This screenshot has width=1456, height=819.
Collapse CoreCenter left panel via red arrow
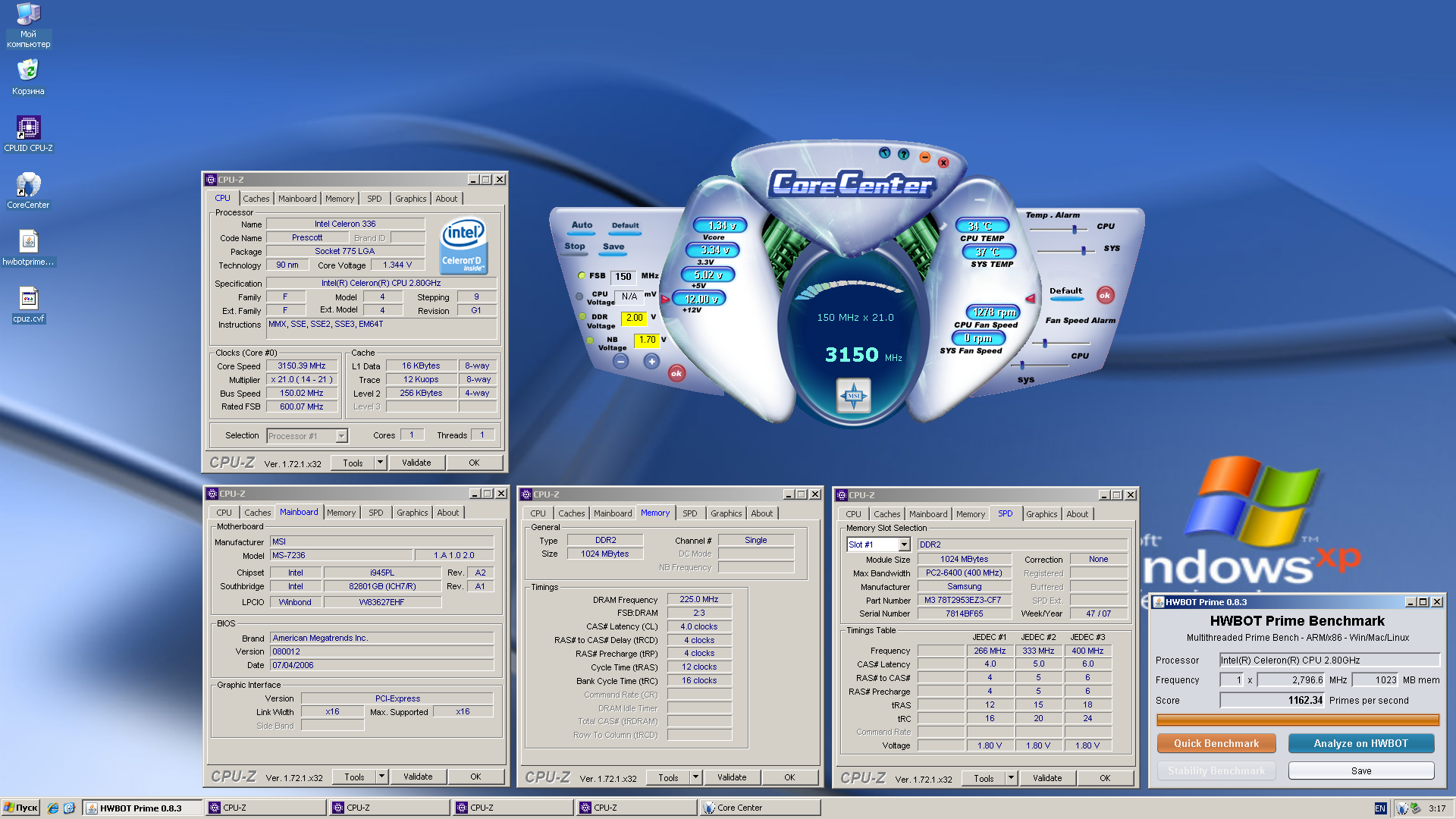[665, 299]
